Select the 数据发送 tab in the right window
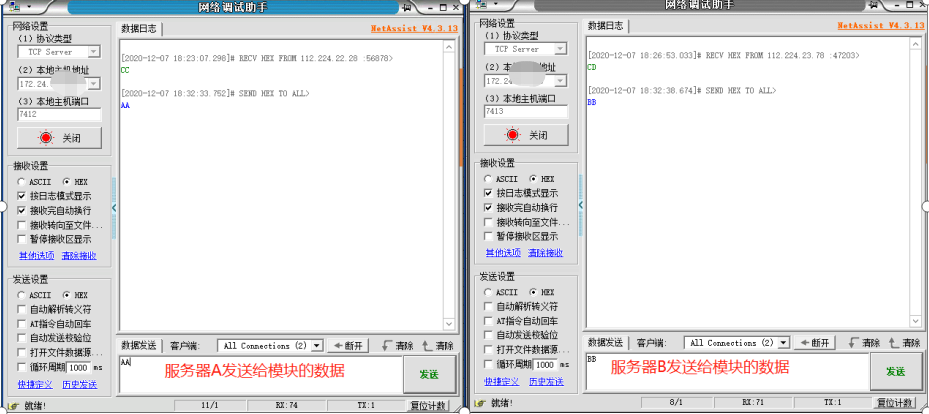This screenshot has width=929, height=414. [x=605, y=342]
